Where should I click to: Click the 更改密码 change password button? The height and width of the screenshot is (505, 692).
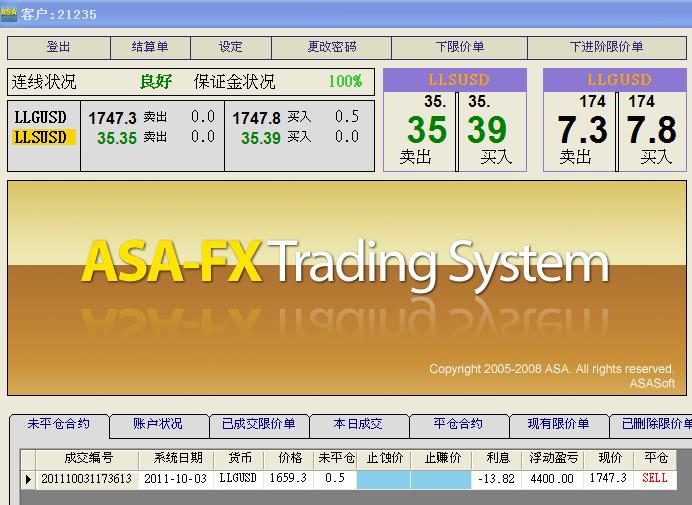point(331,48)
